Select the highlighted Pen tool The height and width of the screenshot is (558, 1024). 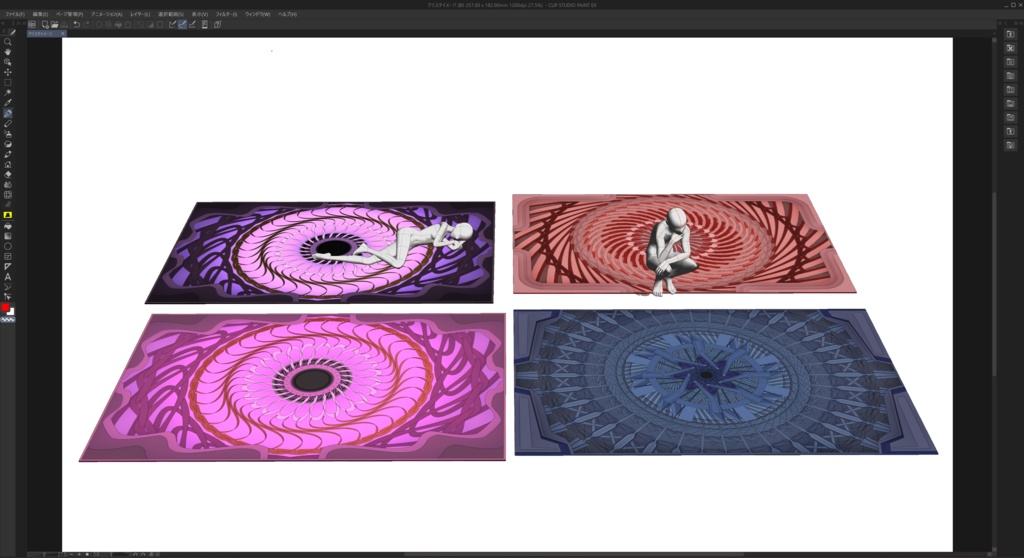8,113
